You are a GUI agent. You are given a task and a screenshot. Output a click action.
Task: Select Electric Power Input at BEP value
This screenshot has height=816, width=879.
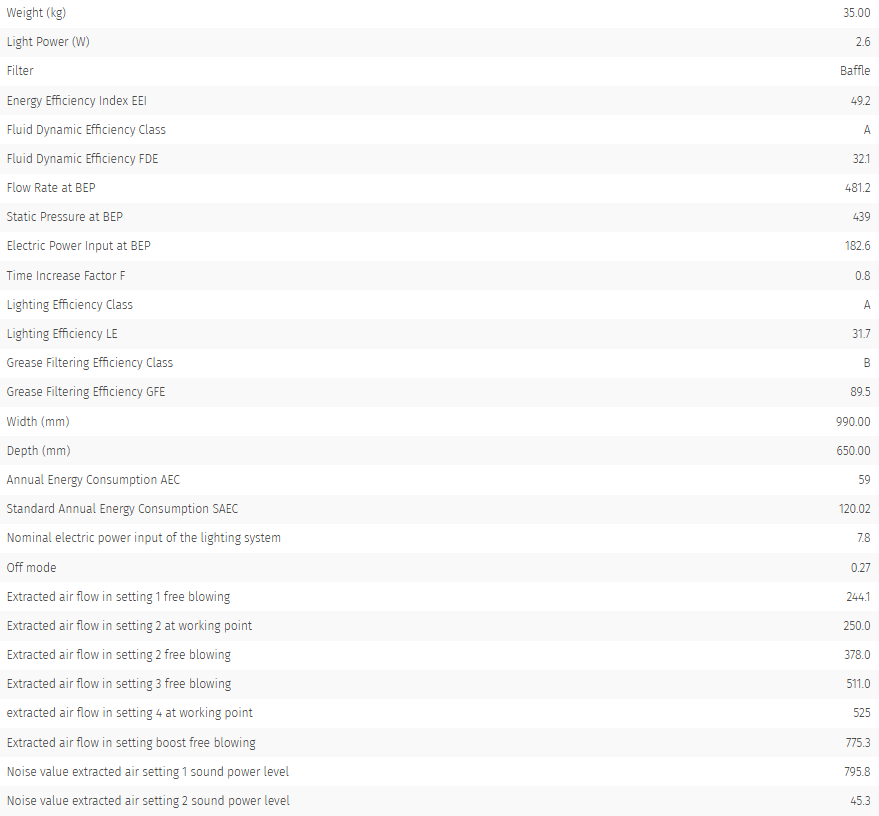click(858, 245)
